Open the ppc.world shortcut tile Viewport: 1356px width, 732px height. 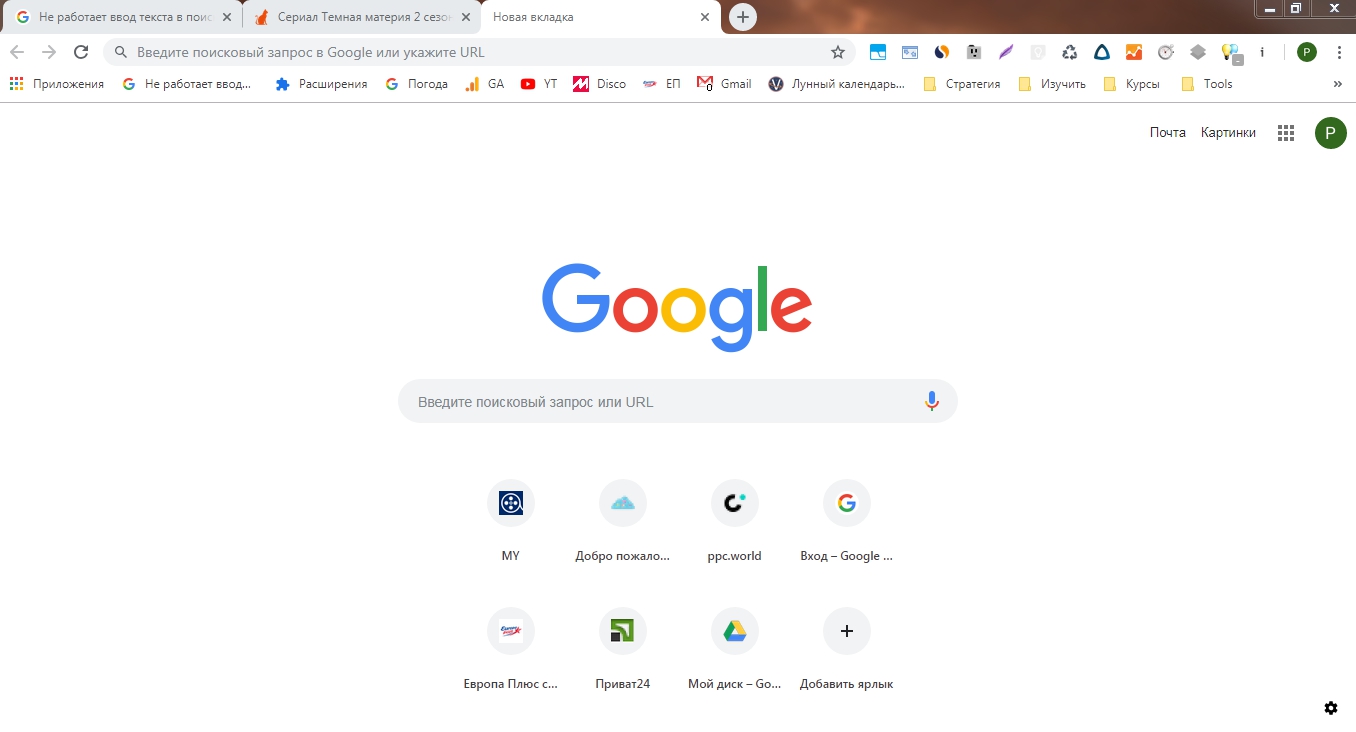pyautogui.click(x=735, y=523)
